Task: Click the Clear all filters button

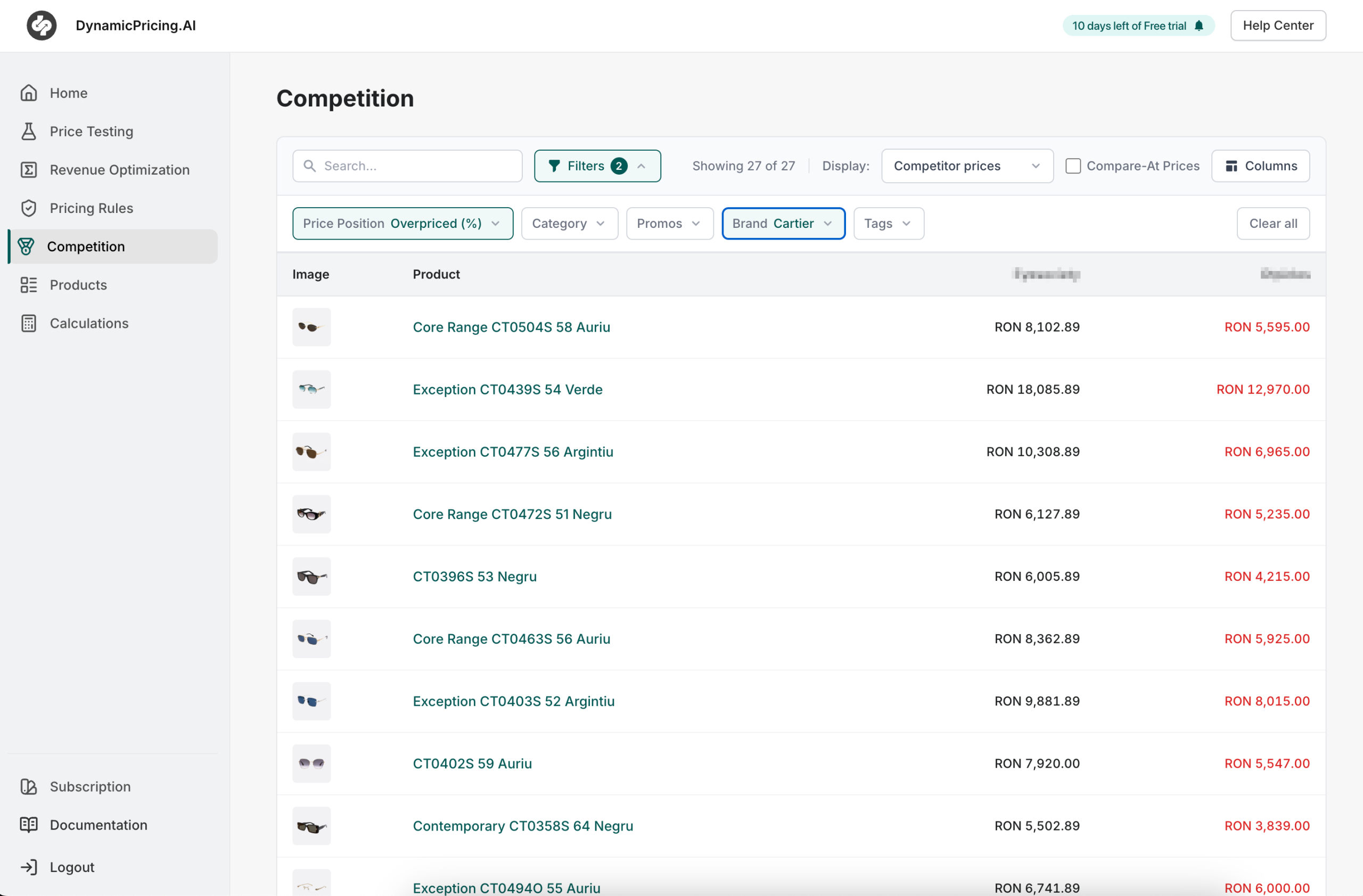Action: (x=1272, y=223)
